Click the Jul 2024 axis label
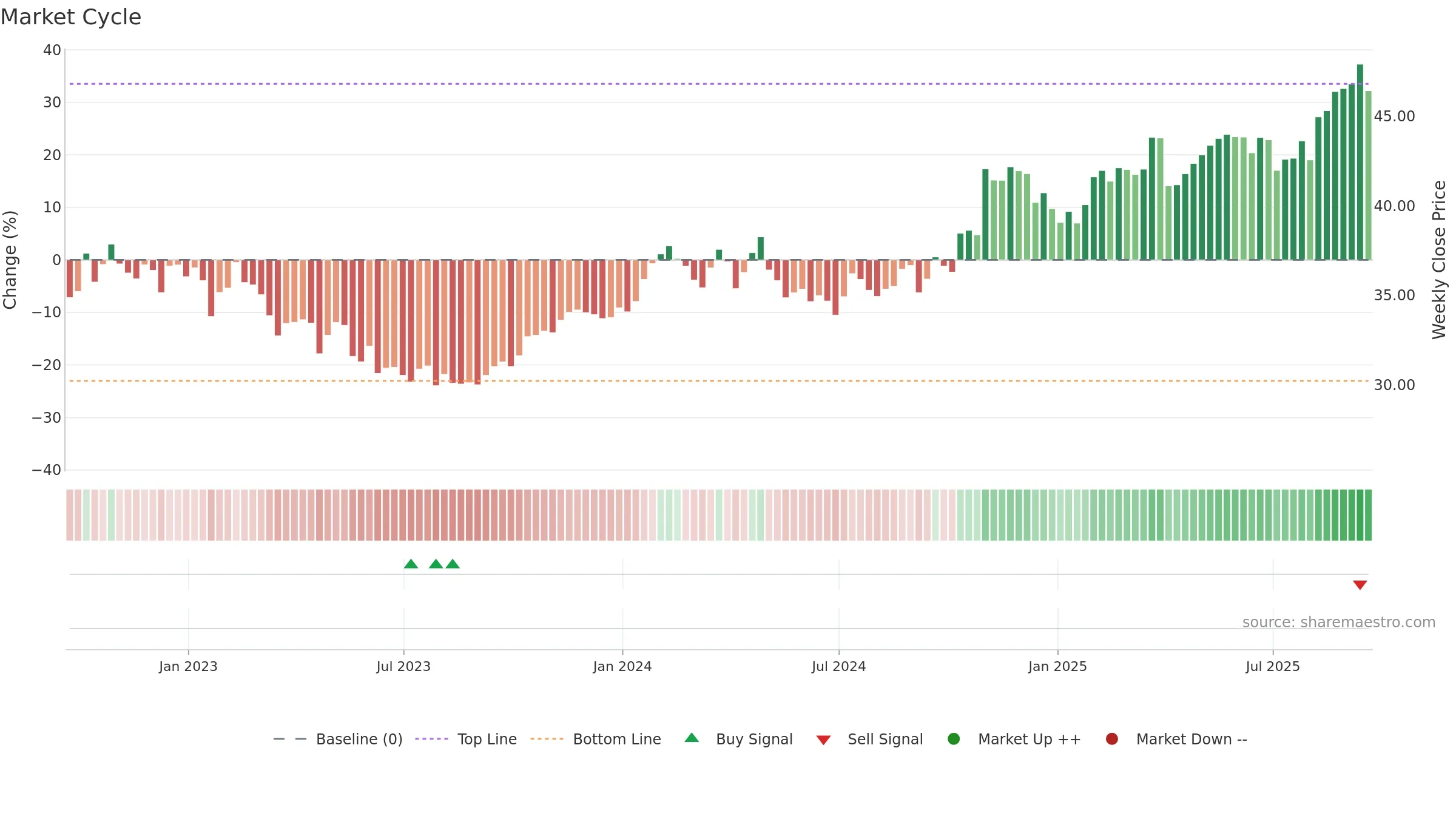1456x819 pixels. pos(839,666)
